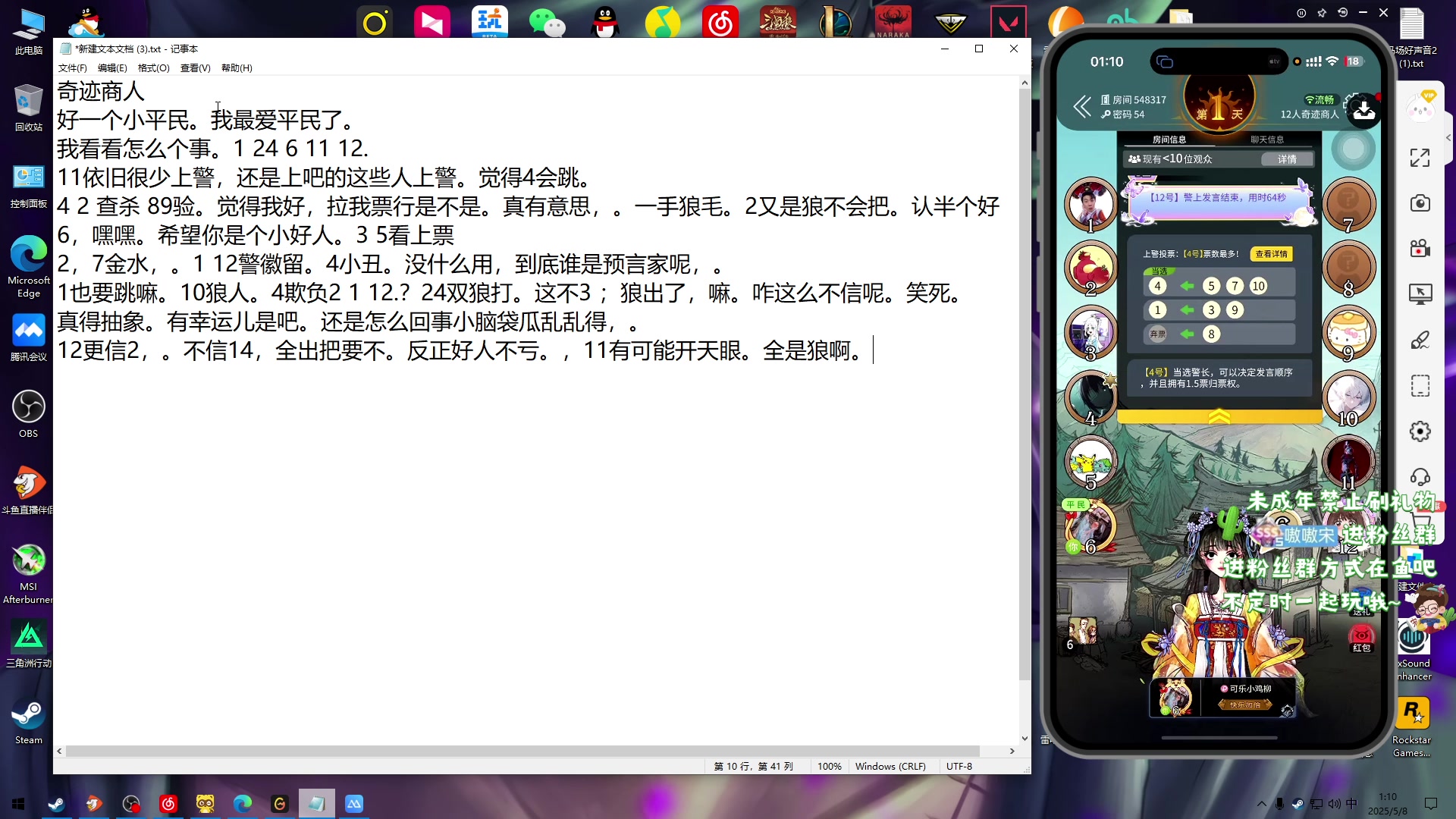The width and height of the screenshot is (1456, 819).
Task: Open the 斗鱼直播伴侣 desktop shortcut
Action: pyautogui.click(x=29, y=491)
